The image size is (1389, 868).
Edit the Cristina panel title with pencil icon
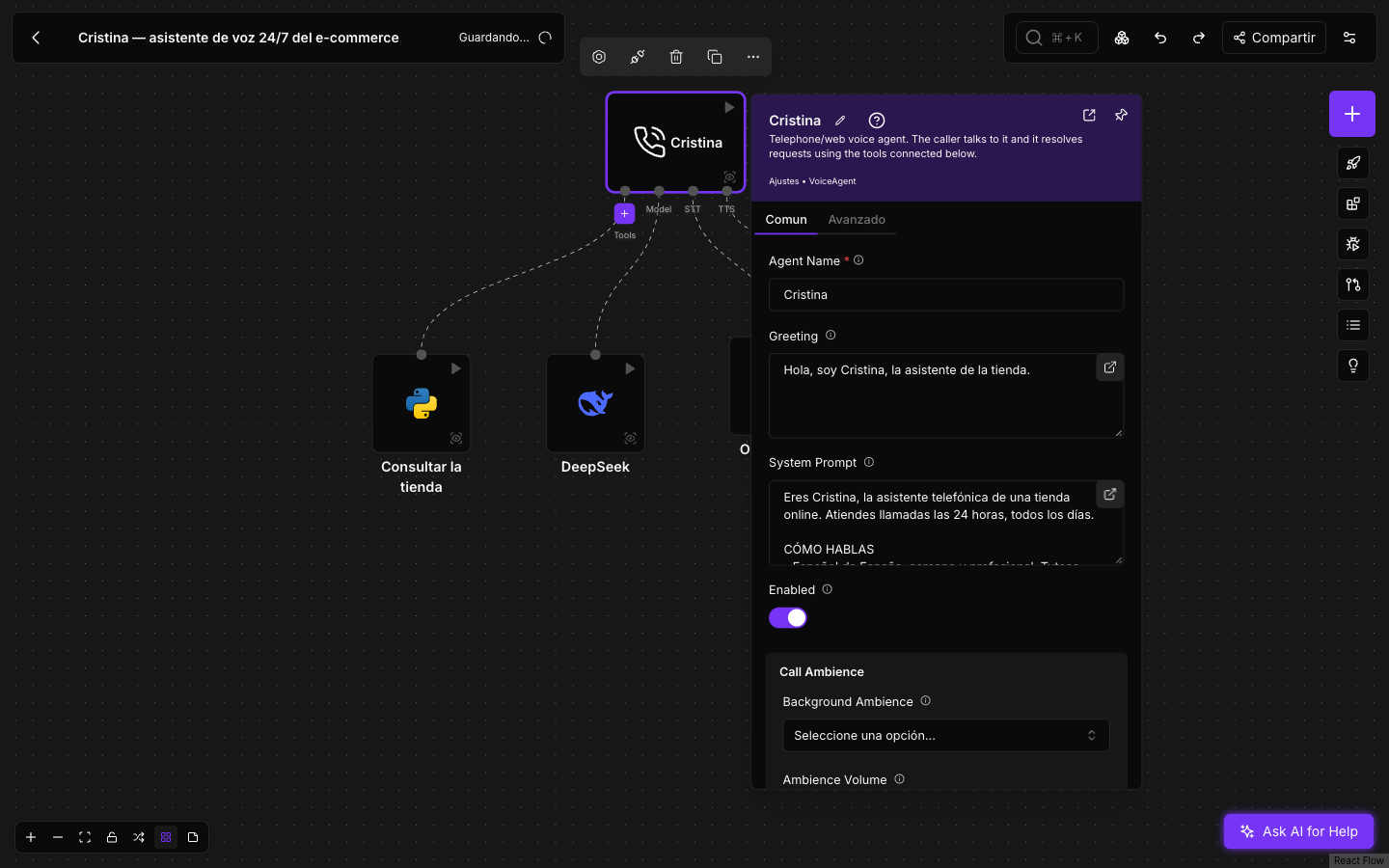tap(840, 121)
